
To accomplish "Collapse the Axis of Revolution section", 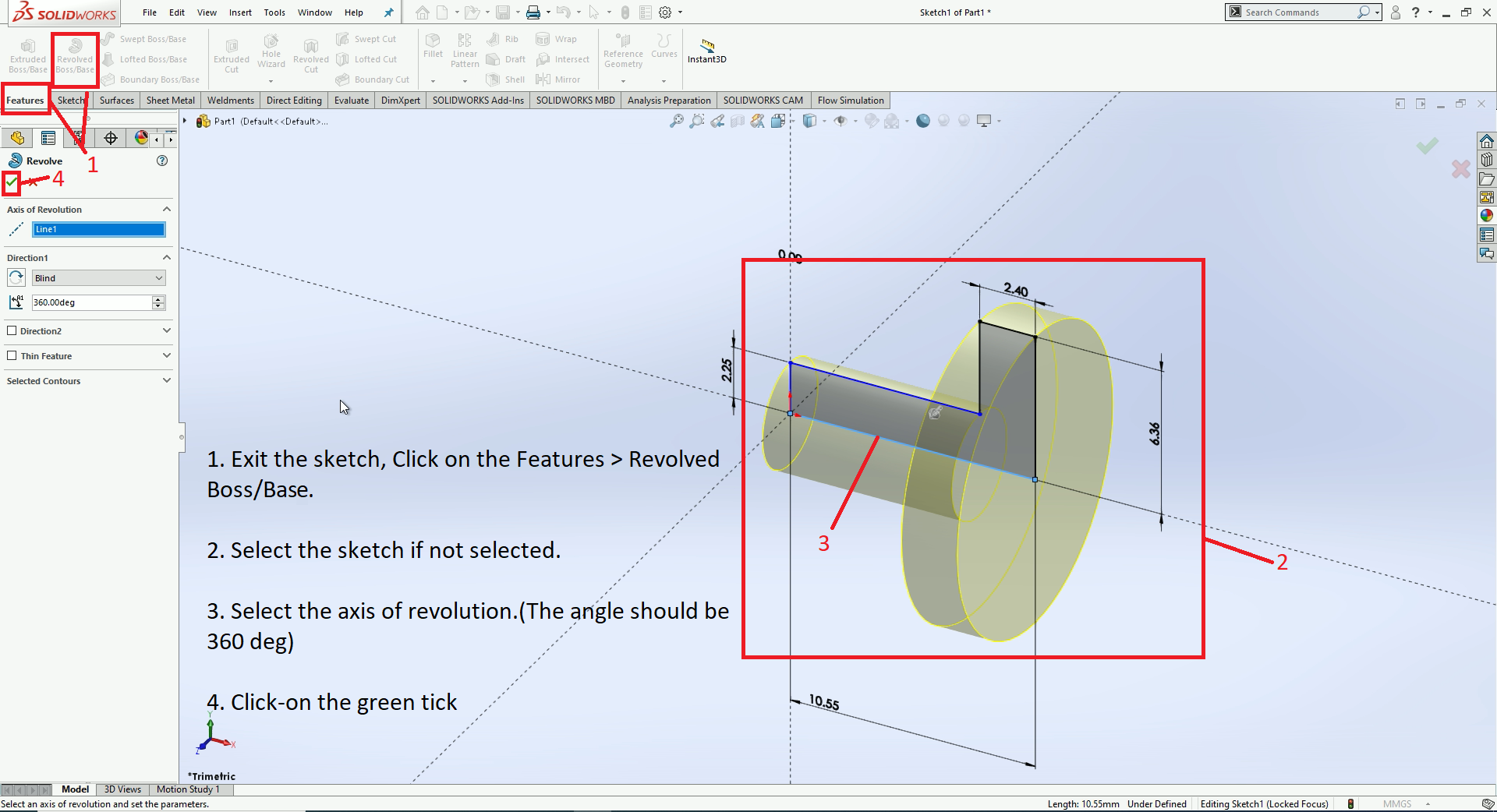I will point(166,209).
